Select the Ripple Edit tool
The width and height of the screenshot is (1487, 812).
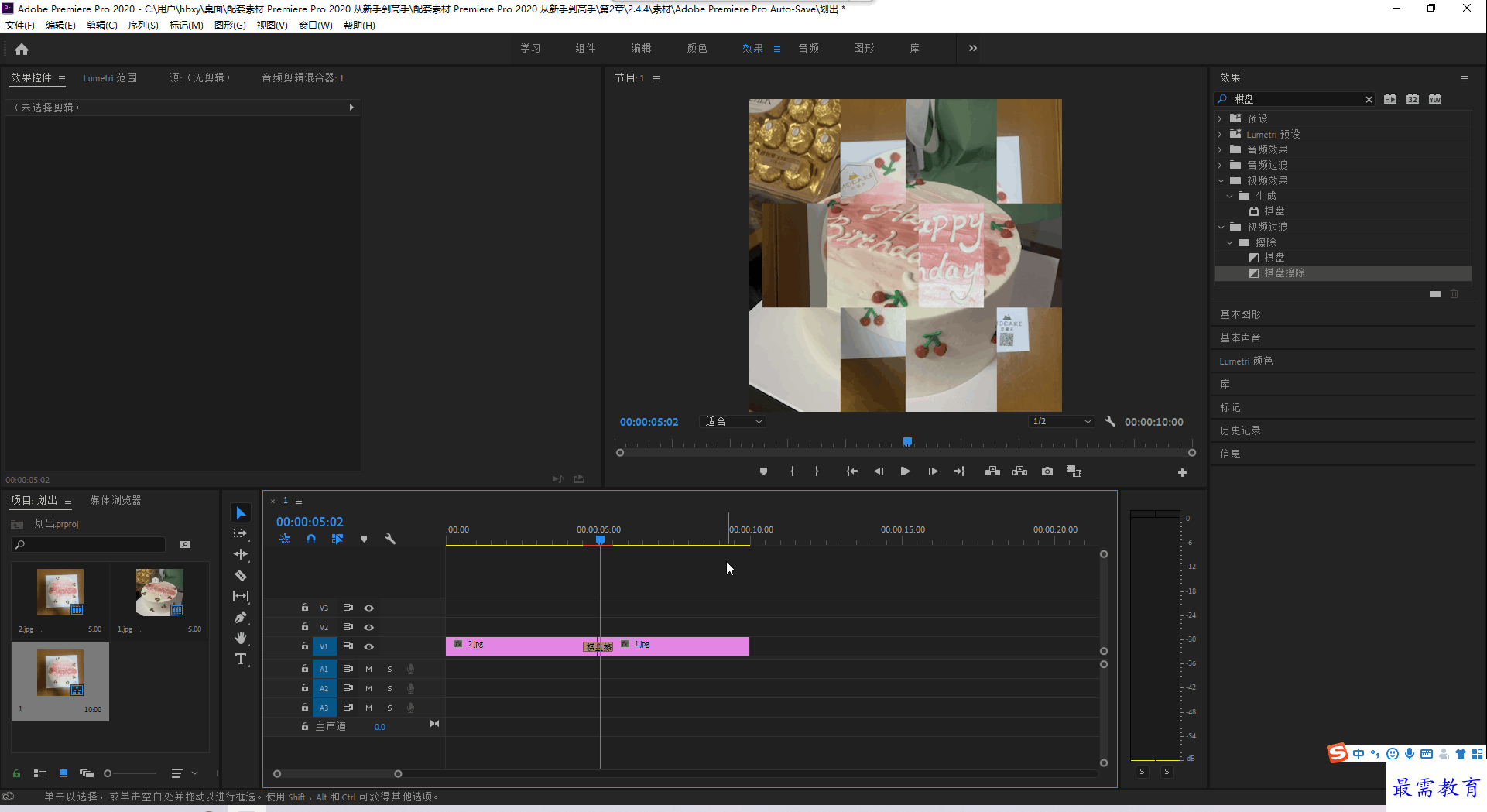pos(241,554)
